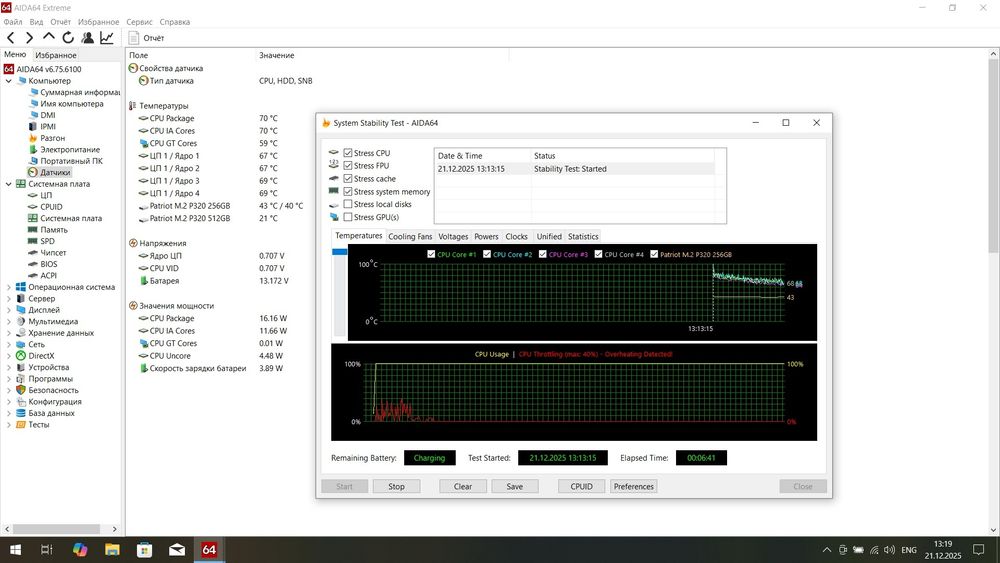Show hidden system tray icons chevron
Viewport: 1000px width, 563px height.
pyautogui.click(x=827, y=550)
